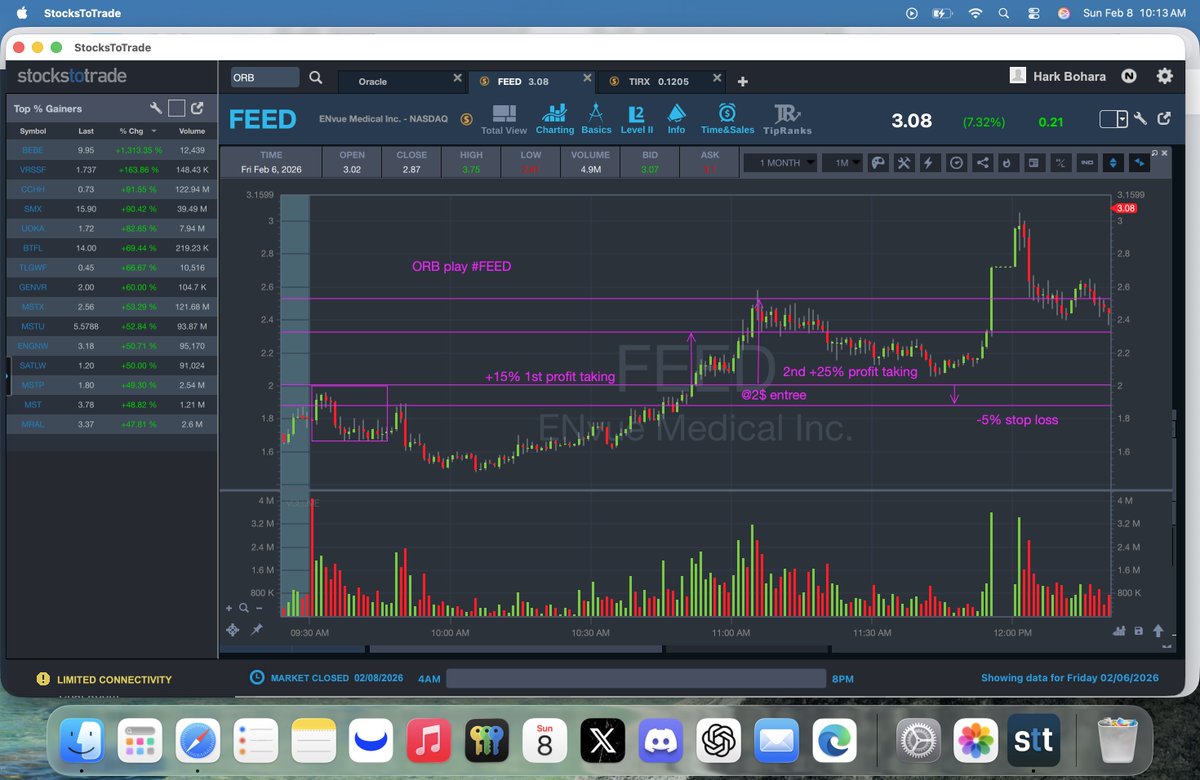The width and height of the screenshot is (1200, 780).
Task: Open Time&Sales window
Action: click(727, 119)
